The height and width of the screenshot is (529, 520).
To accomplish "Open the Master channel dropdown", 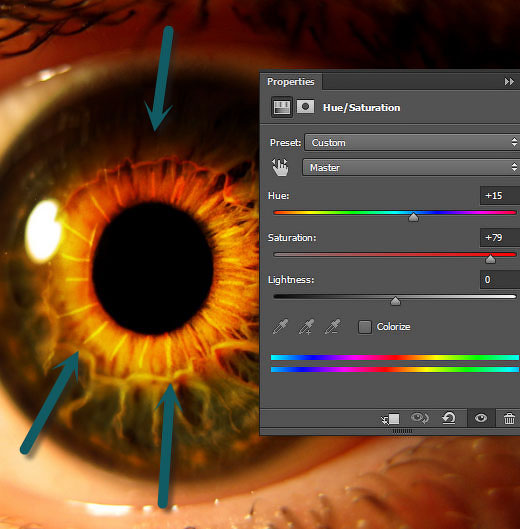I will (x=411, y=168).
